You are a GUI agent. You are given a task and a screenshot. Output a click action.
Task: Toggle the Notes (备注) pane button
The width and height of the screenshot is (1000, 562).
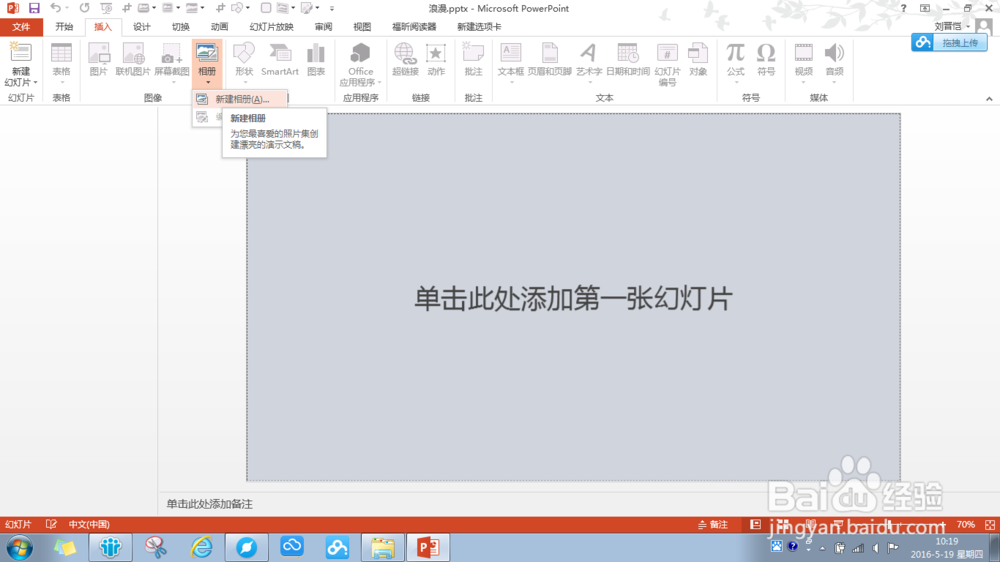coord(713,524)
